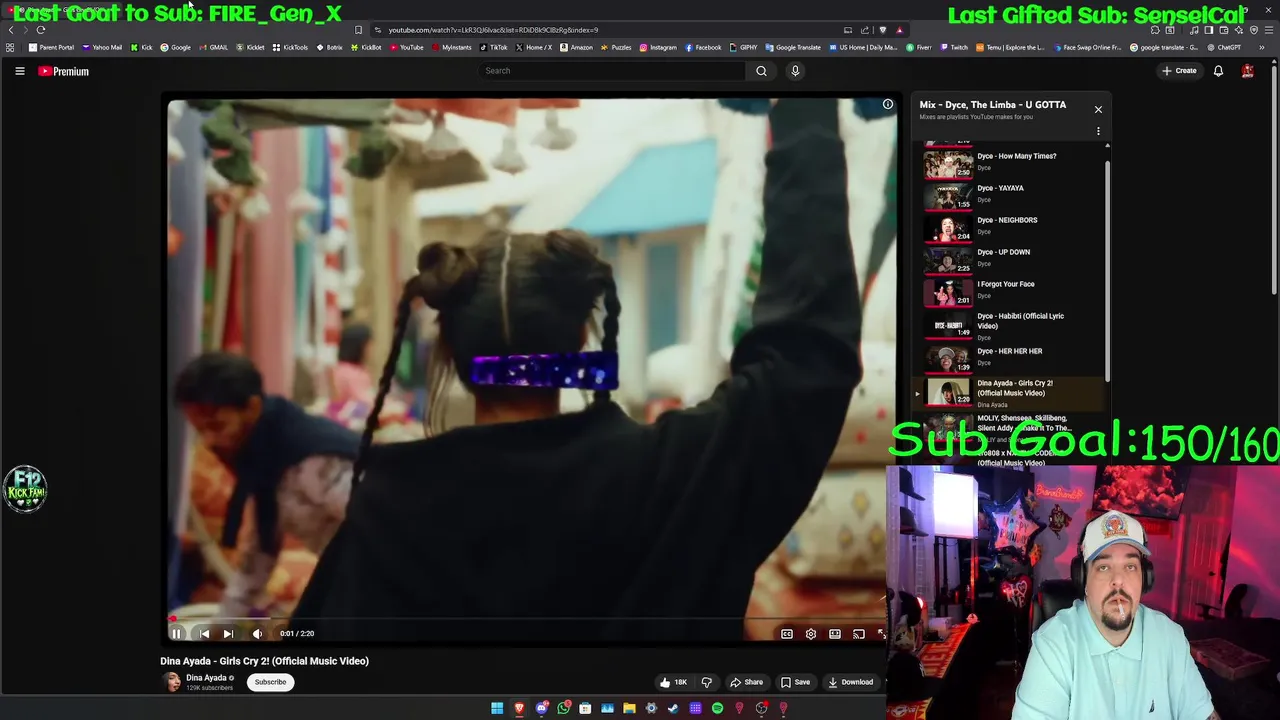Image resolution: width=1280 pixels, height=720 pixels.
Task: Open Discord from the taskbar
Action: pos(541,708)
